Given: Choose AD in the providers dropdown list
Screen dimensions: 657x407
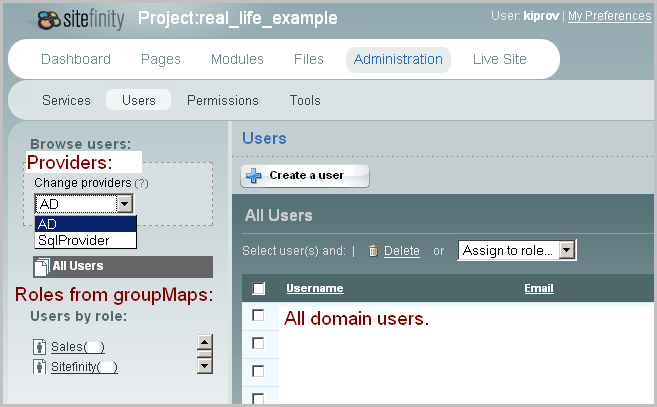Looking at the screenshot, I should coord(85,224).
